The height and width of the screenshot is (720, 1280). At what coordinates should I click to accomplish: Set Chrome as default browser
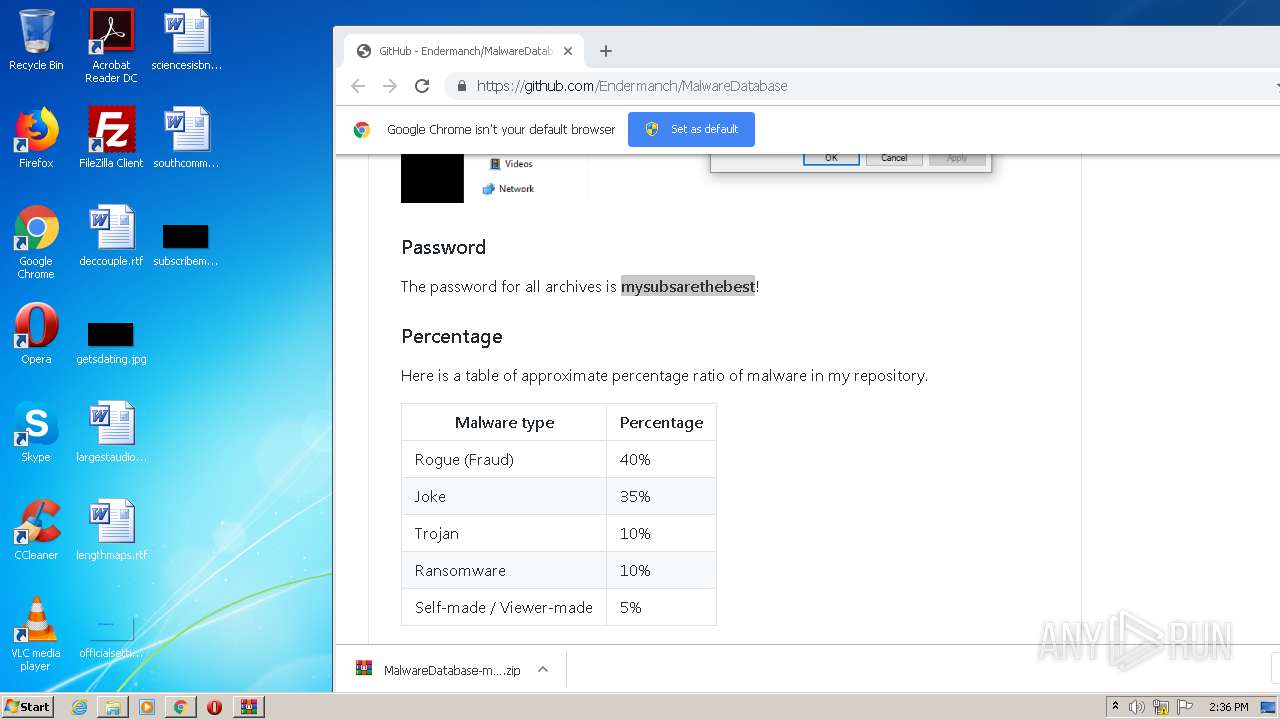tap(691, 129)
